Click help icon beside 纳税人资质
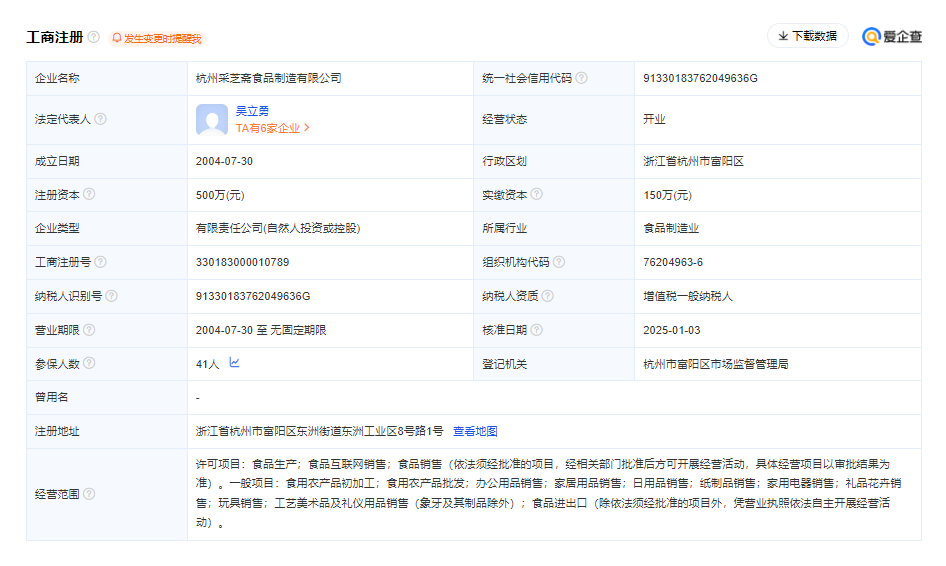Viewport: 946px width, 566px height. (547, 296)
